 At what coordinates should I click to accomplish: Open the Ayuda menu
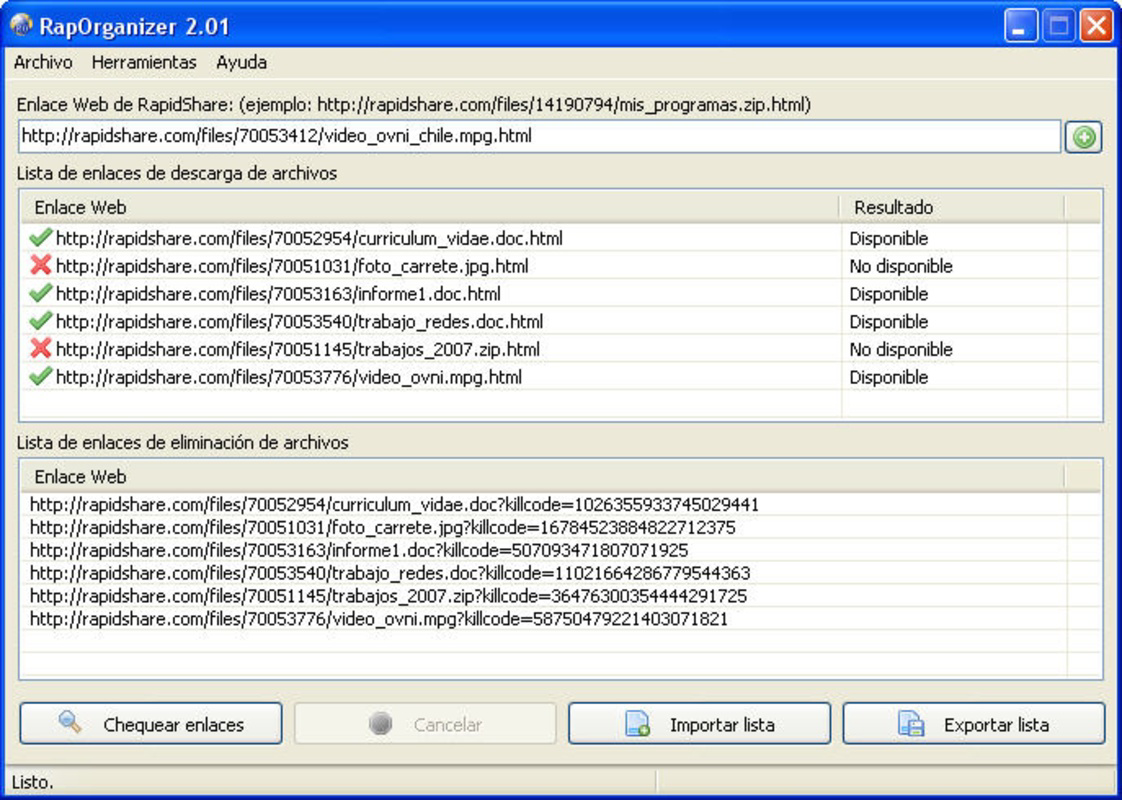(x=241, y=62)
